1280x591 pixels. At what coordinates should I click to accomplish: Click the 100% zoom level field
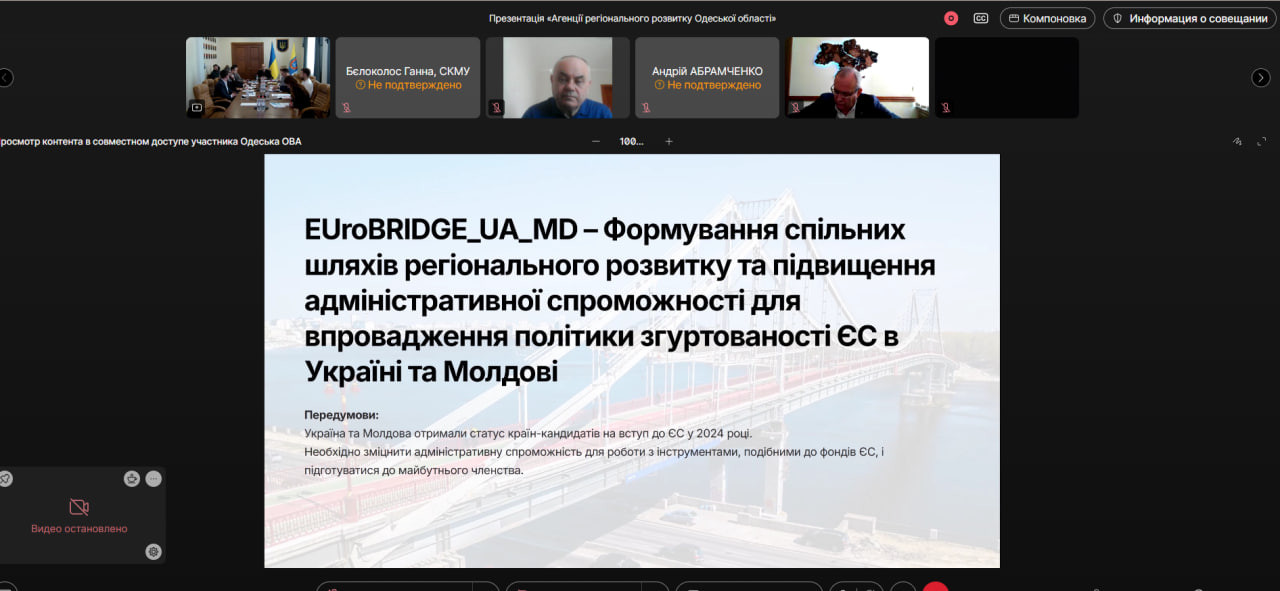[x=632, y=141]
